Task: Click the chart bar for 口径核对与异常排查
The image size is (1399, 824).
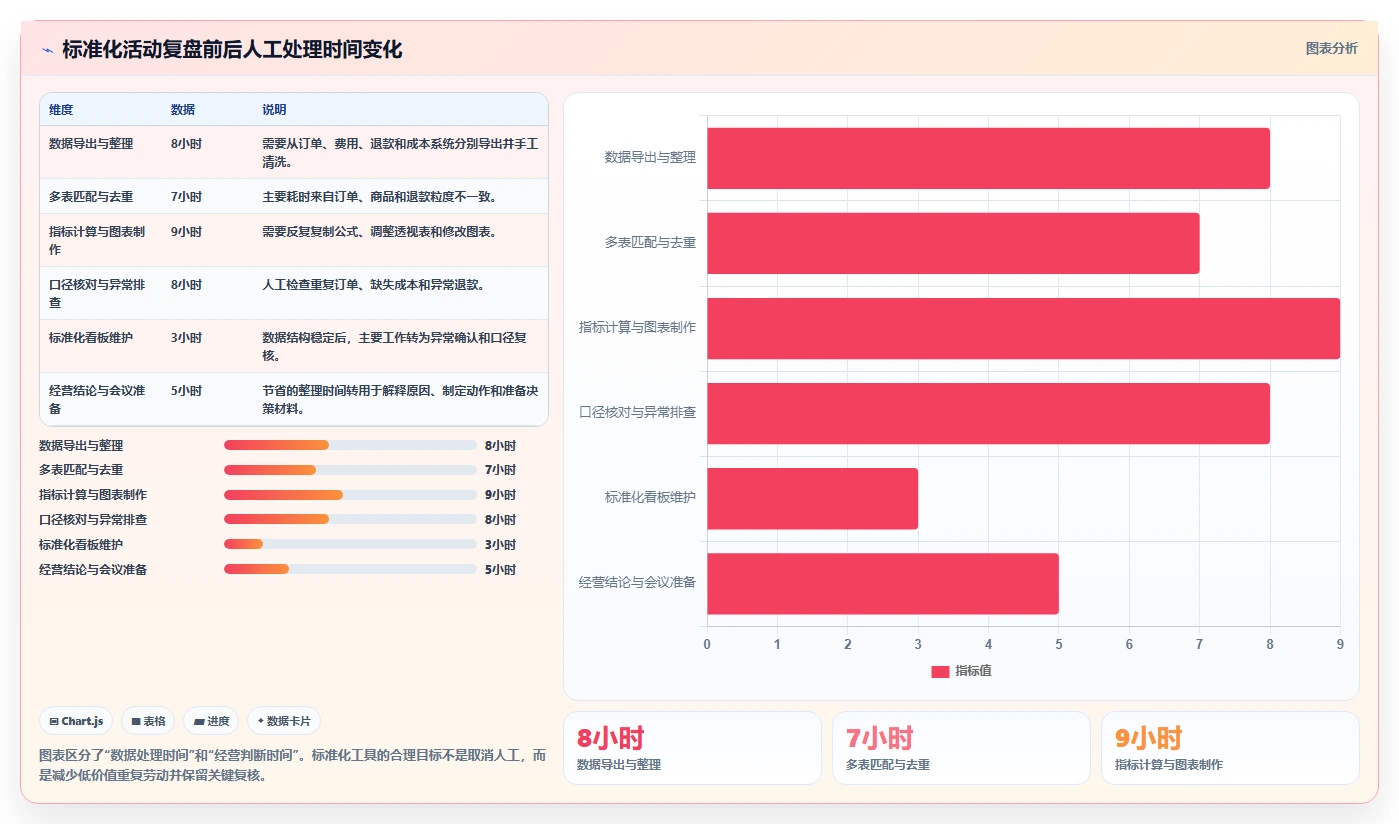Action: (988, 413)
